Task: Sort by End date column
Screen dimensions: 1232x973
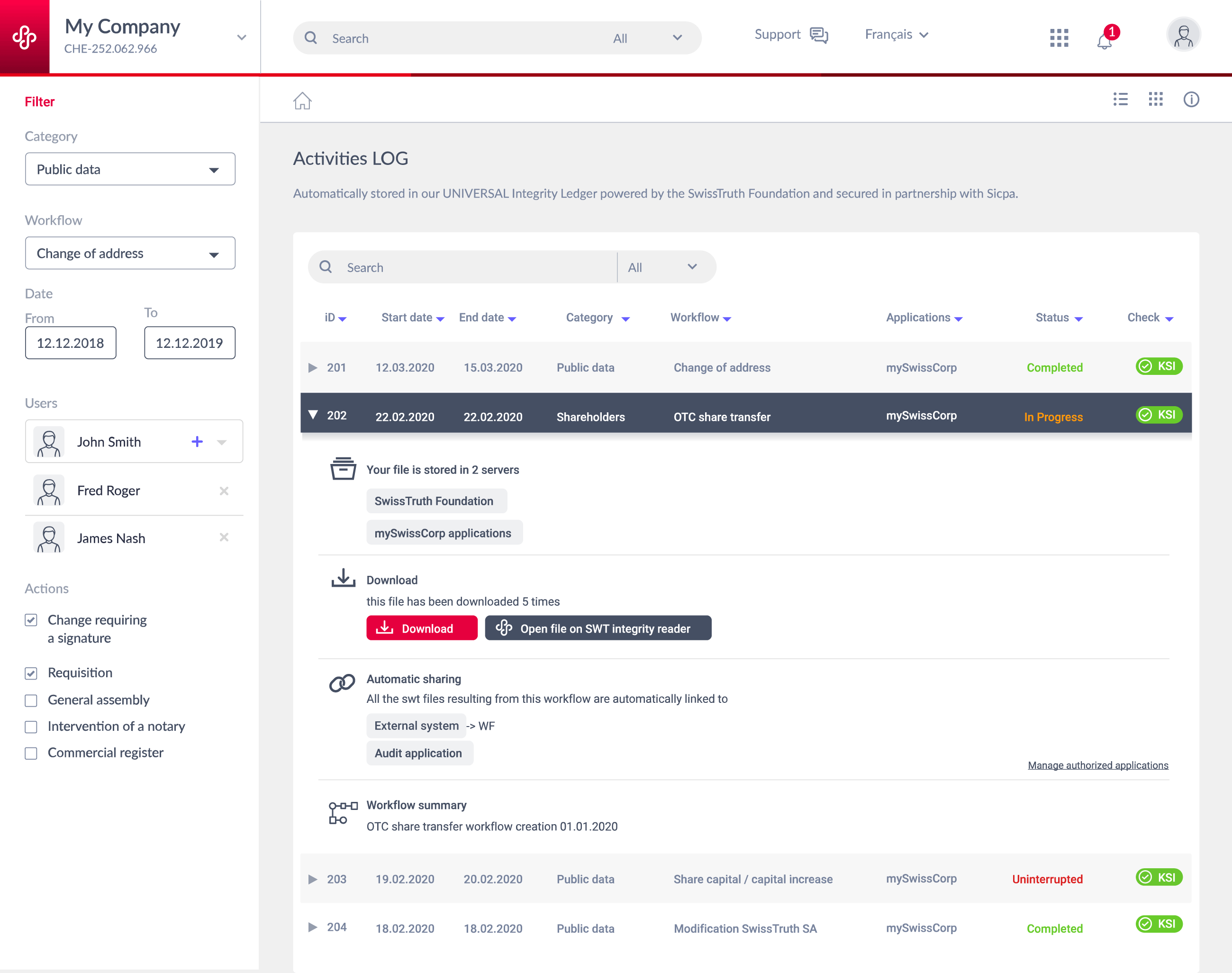Action: (488, 318)
